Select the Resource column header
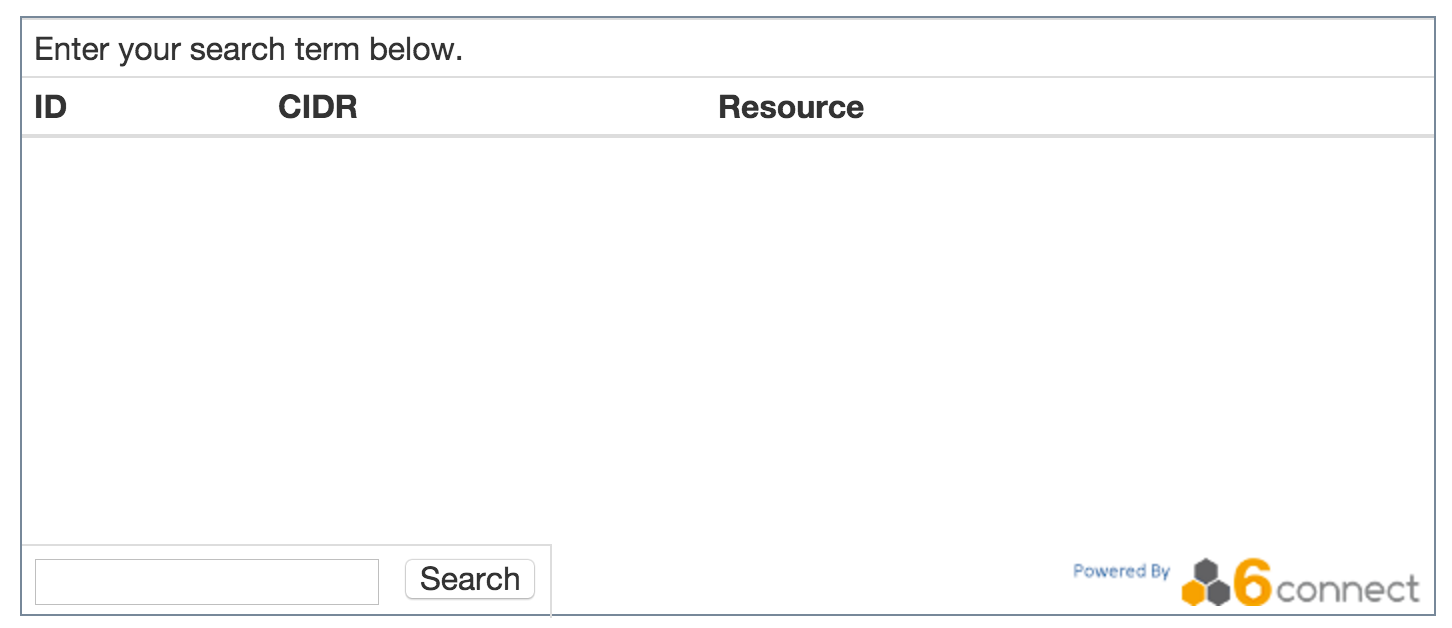The image size is (1452, 628). click(791, 107)
